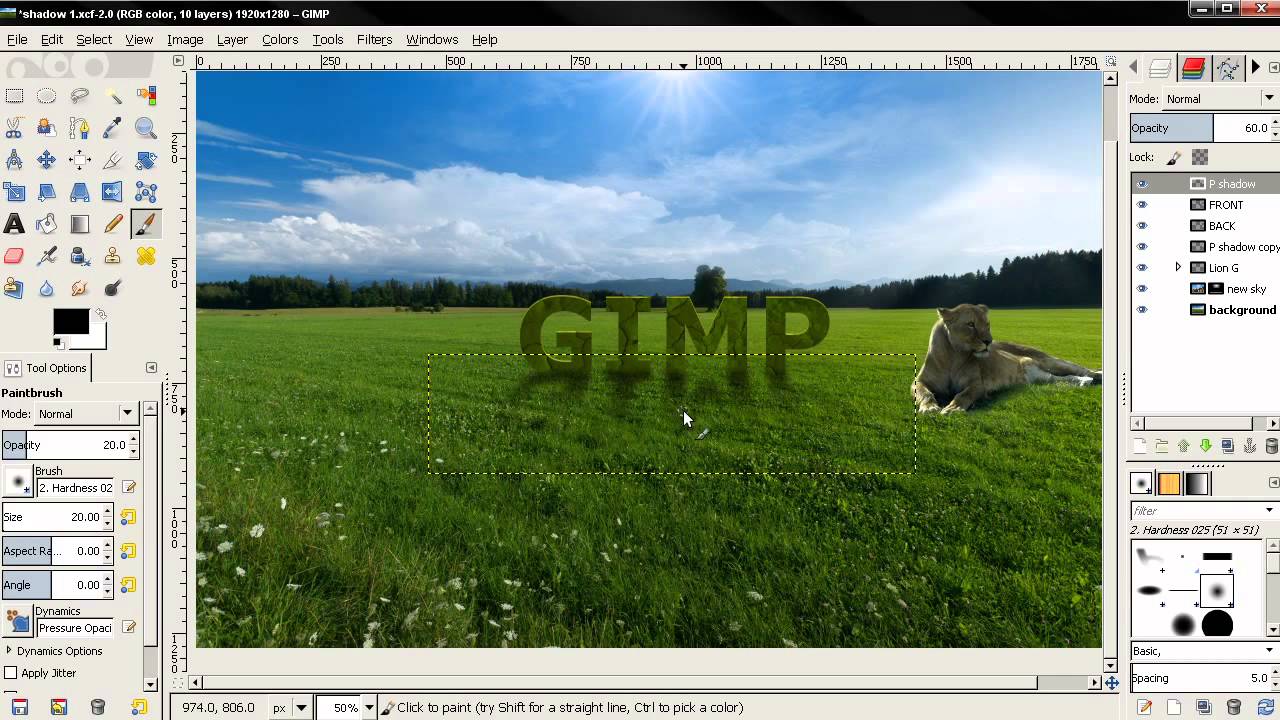The width and height of the screenshot is (1280, 720).
Task: Hide the P shadow copy layer
Action: [1142, 247]
